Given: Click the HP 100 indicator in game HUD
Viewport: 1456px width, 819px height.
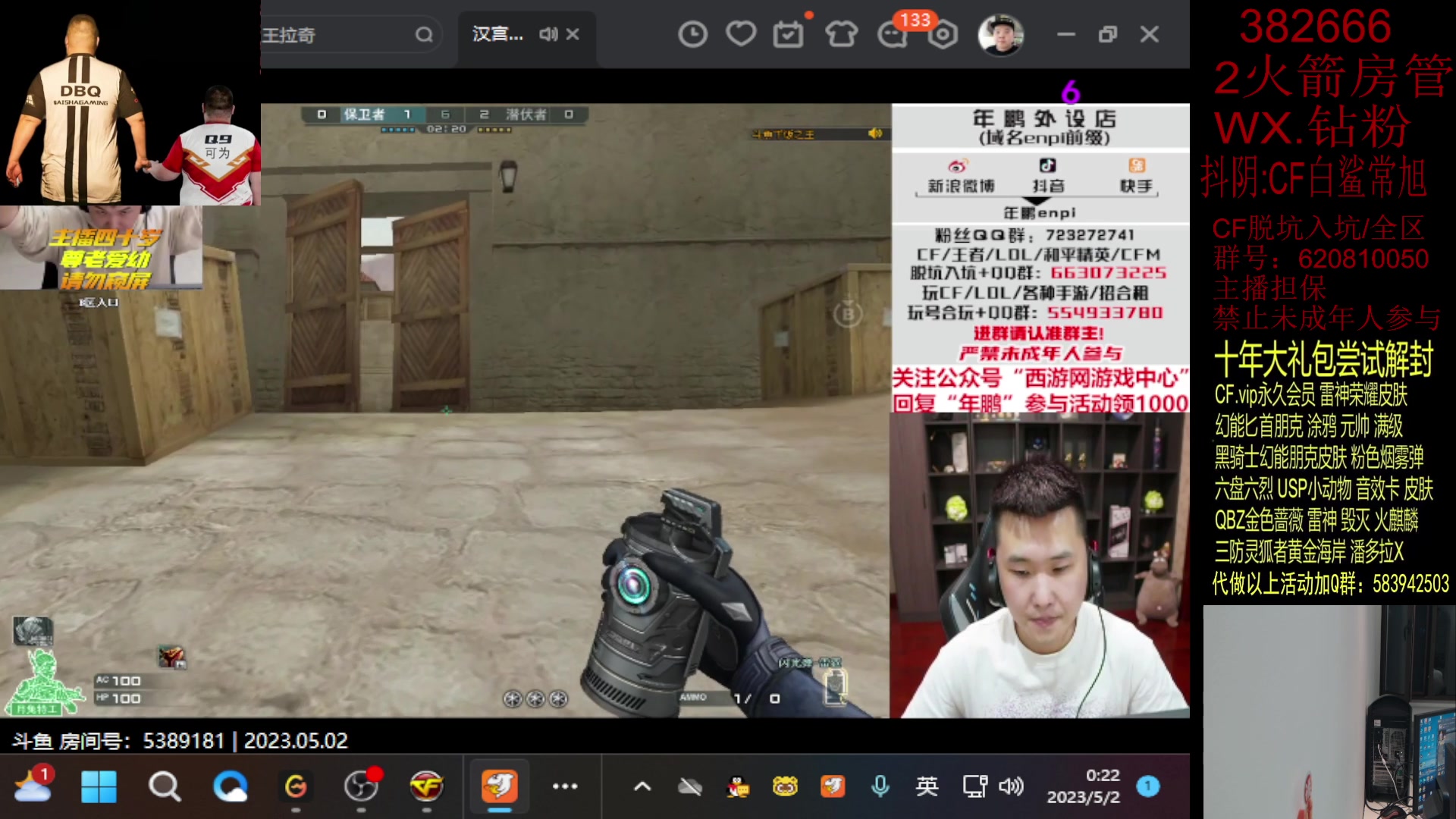Looking at the screenshot, I should 118,698.
